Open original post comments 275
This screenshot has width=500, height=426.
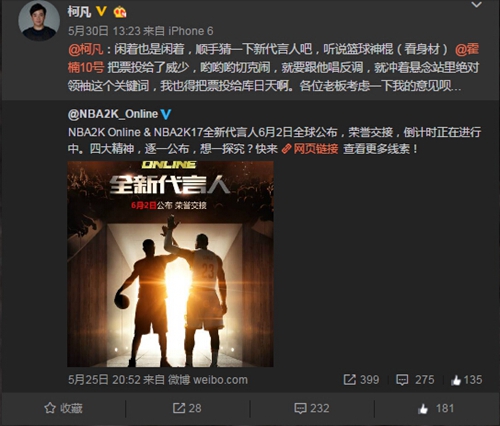(415, 380)
